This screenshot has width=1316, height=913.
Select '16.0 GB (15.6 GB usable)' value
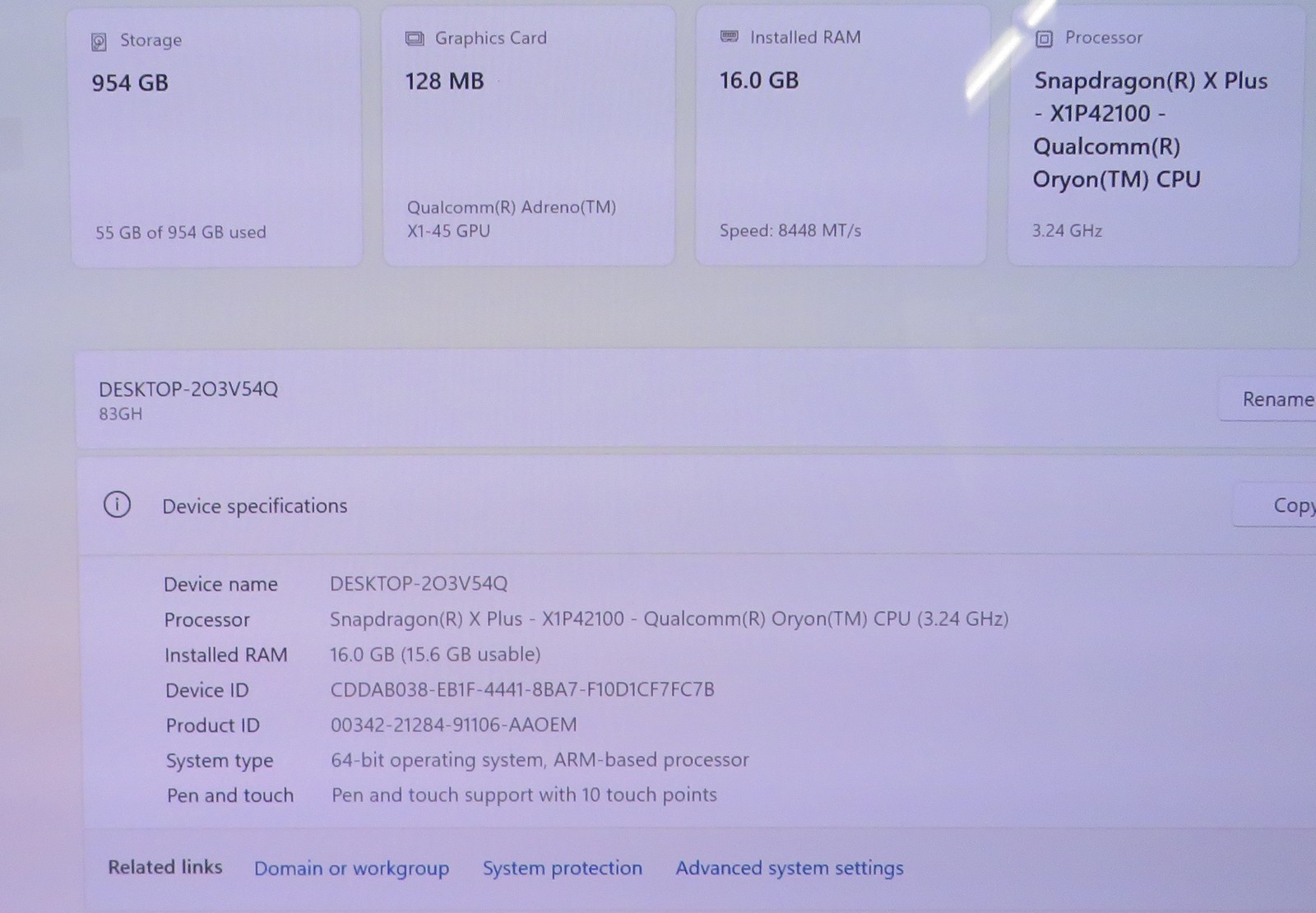click(x=435, y=655)
